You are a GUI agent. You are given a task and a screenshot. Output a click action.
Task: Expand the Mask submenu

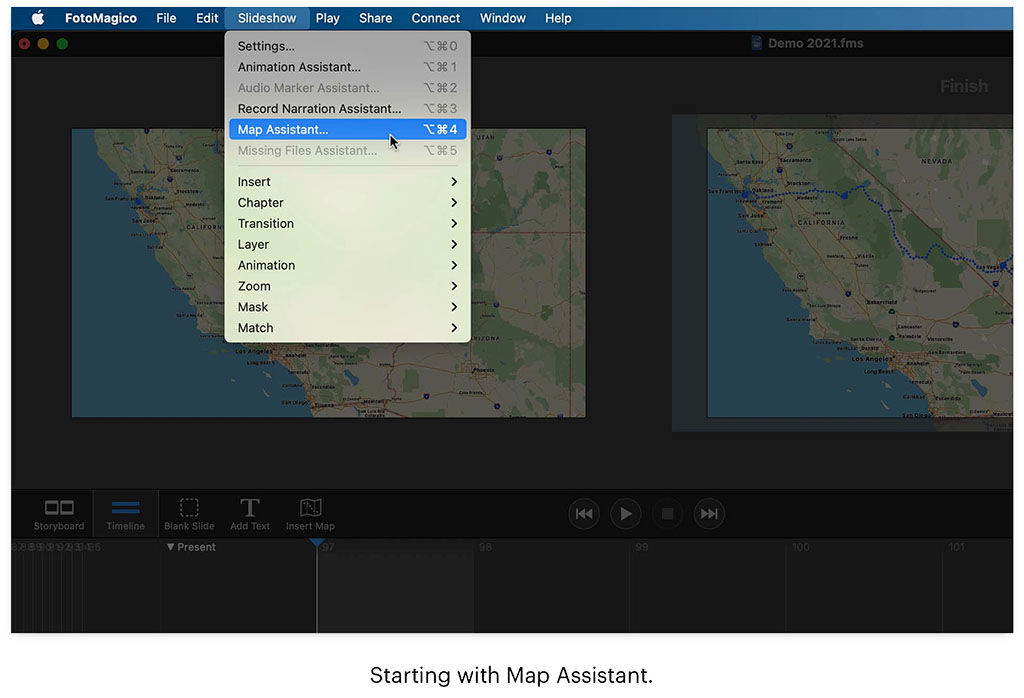[347, 308]
